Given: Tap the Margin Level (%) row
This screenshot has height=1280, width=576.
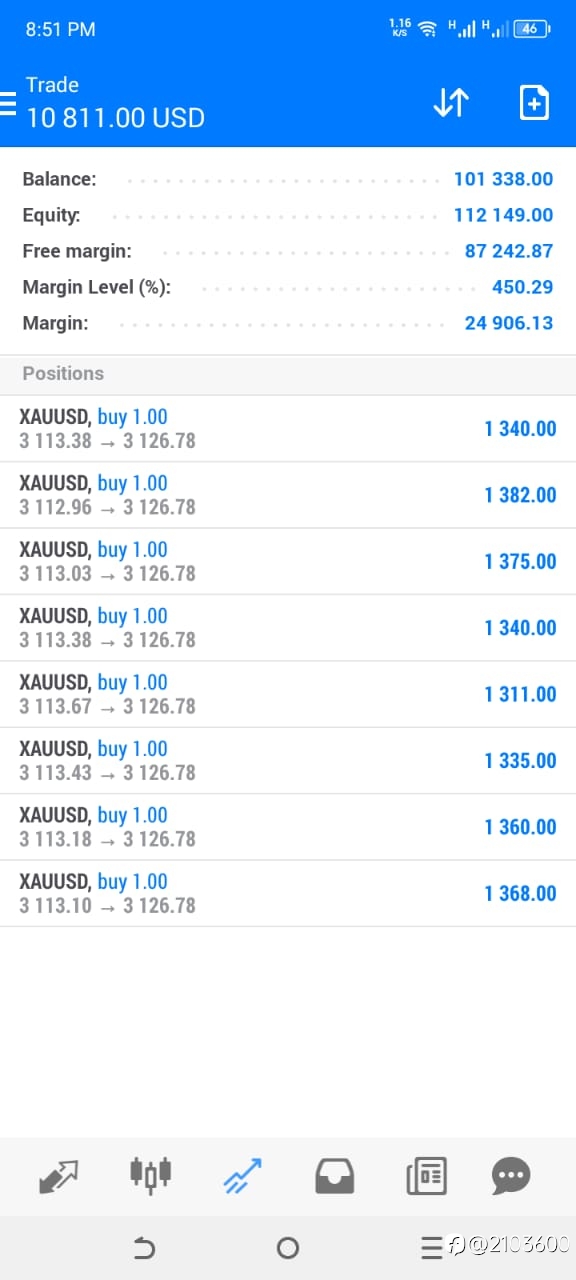Looking at the screenshot, I should coord(288,287).
